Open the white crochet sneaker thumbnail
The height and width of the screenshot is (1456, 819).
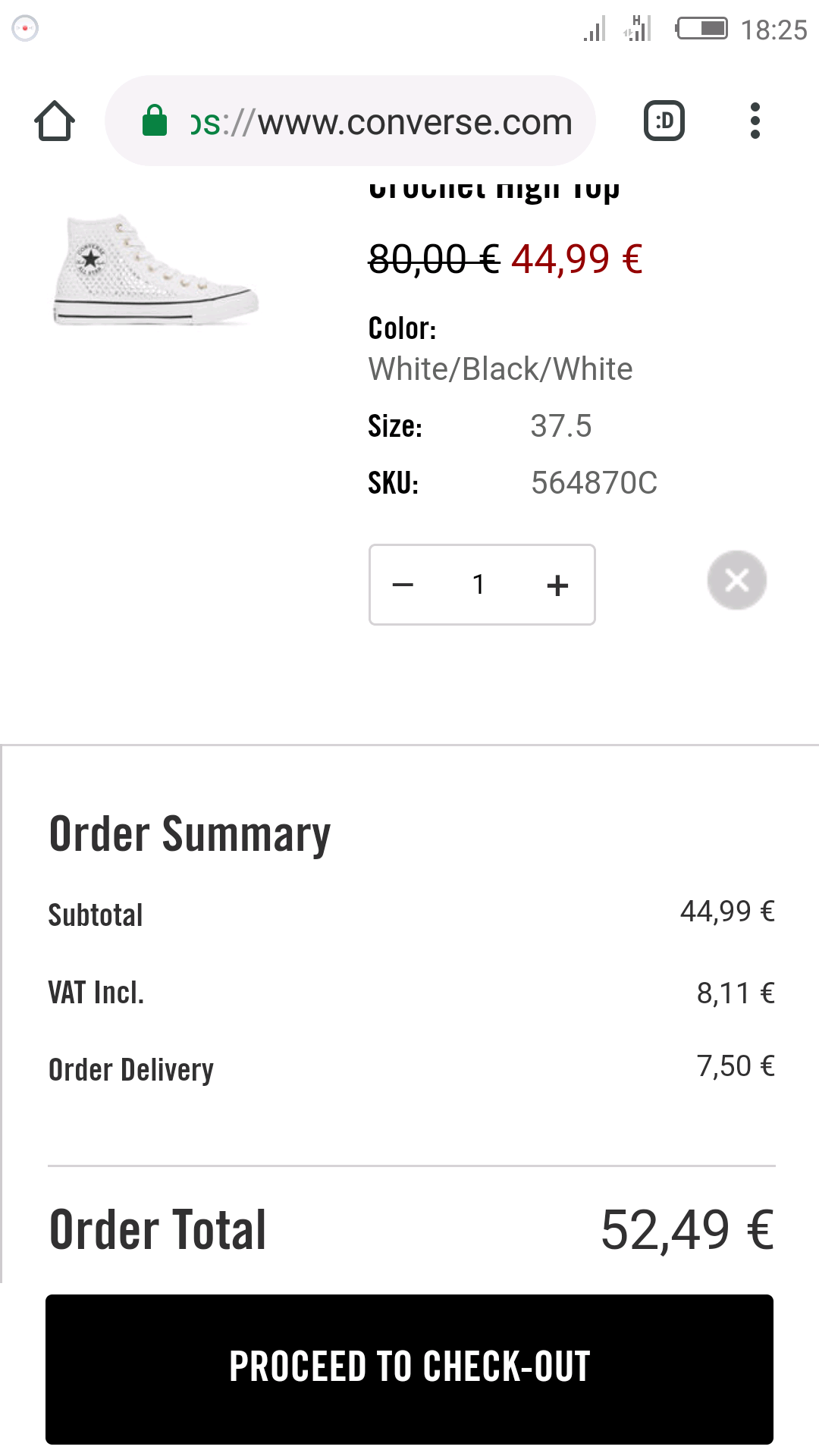click(156, 271)
